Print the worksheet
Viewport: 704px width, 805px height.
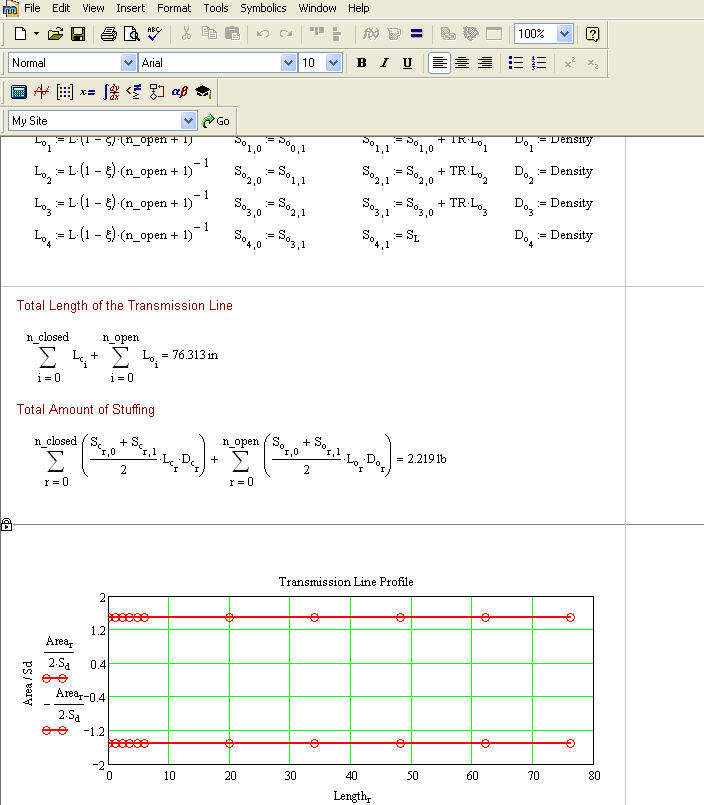[108, 34]
